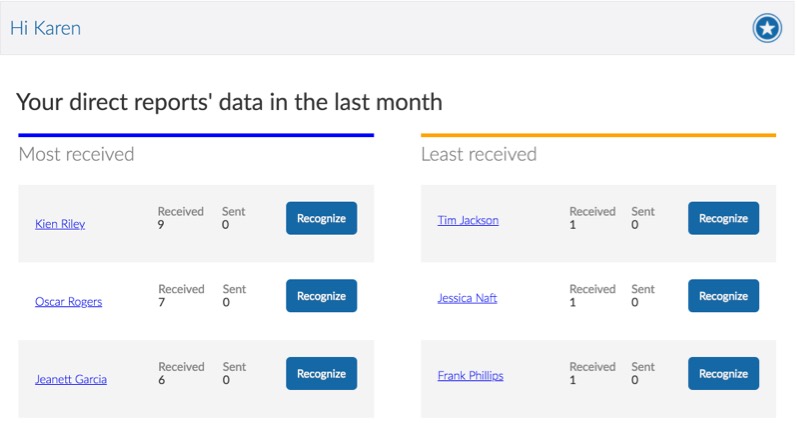Select the "Least received" section heading
Screen dimensions: 797x426
[478, 154]
